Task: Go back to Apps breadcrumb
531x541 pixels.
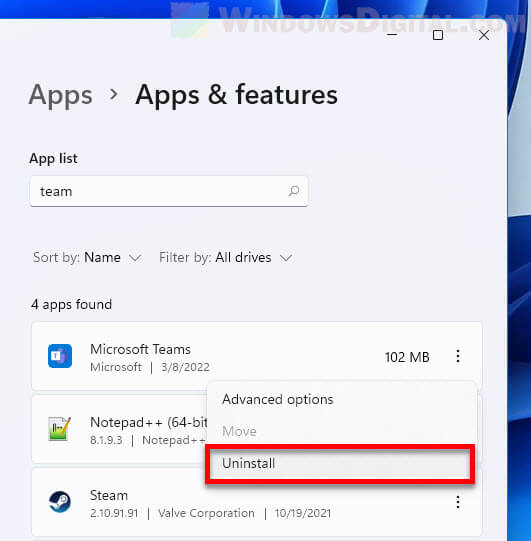Action: (x=61, y=95)
